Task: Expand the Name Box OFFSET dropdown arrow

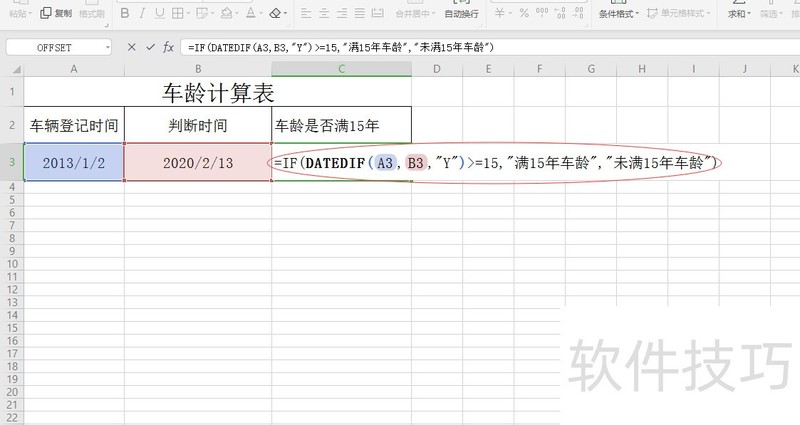Action: click(108, 47)
